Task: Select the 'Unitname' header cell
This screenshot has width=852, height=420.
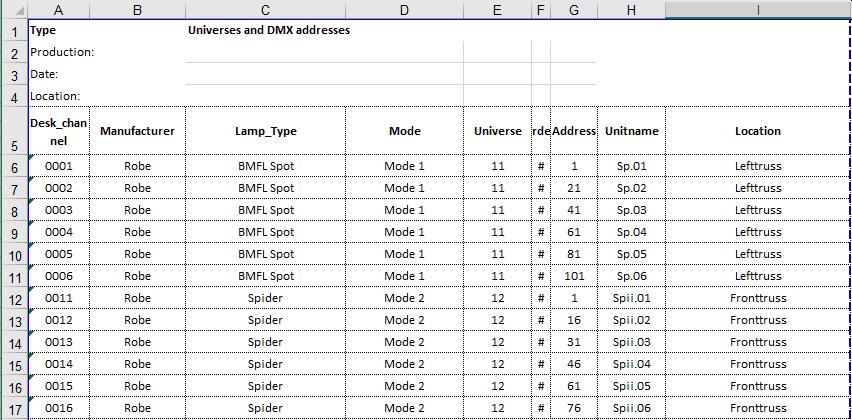Action: point(631,131)
